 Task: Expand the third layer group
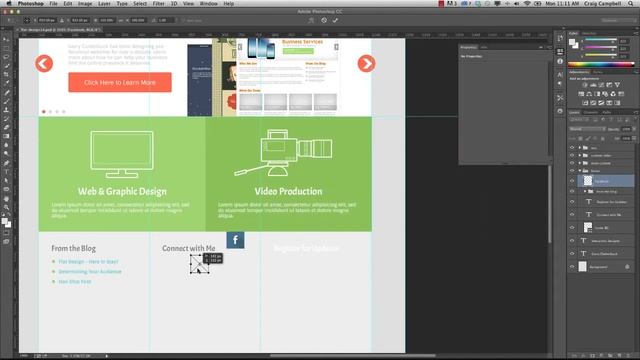(580, 163)
